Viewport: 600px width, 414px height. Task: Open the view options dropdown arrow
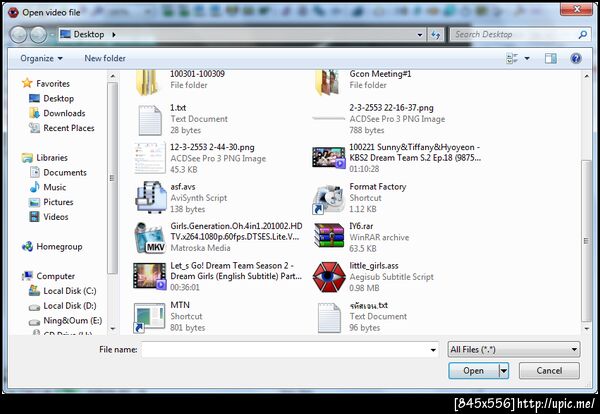point(527,59)
